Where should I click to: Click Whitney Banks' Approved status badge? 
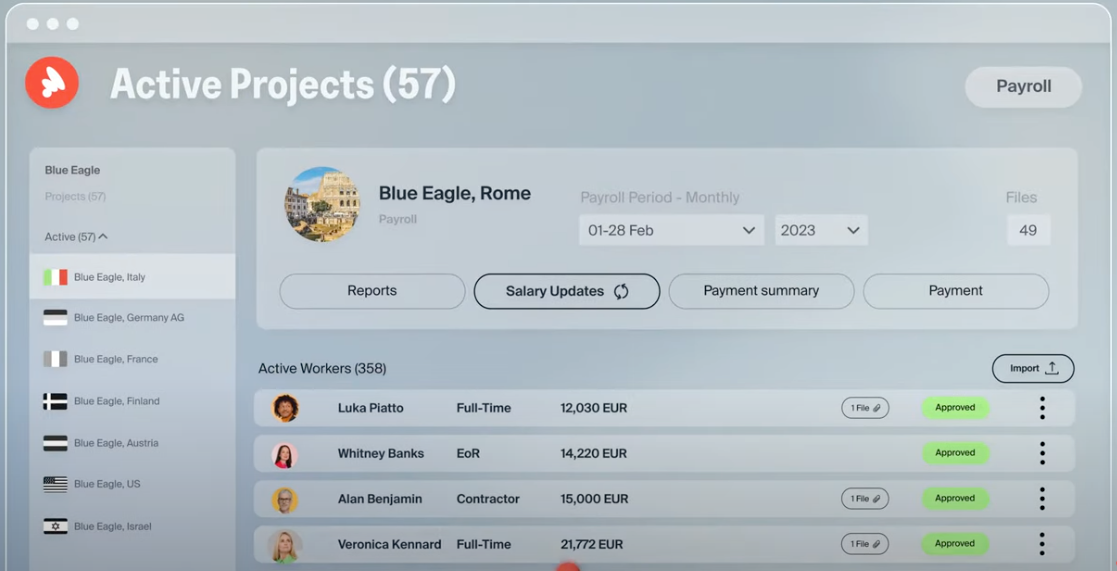955,453
